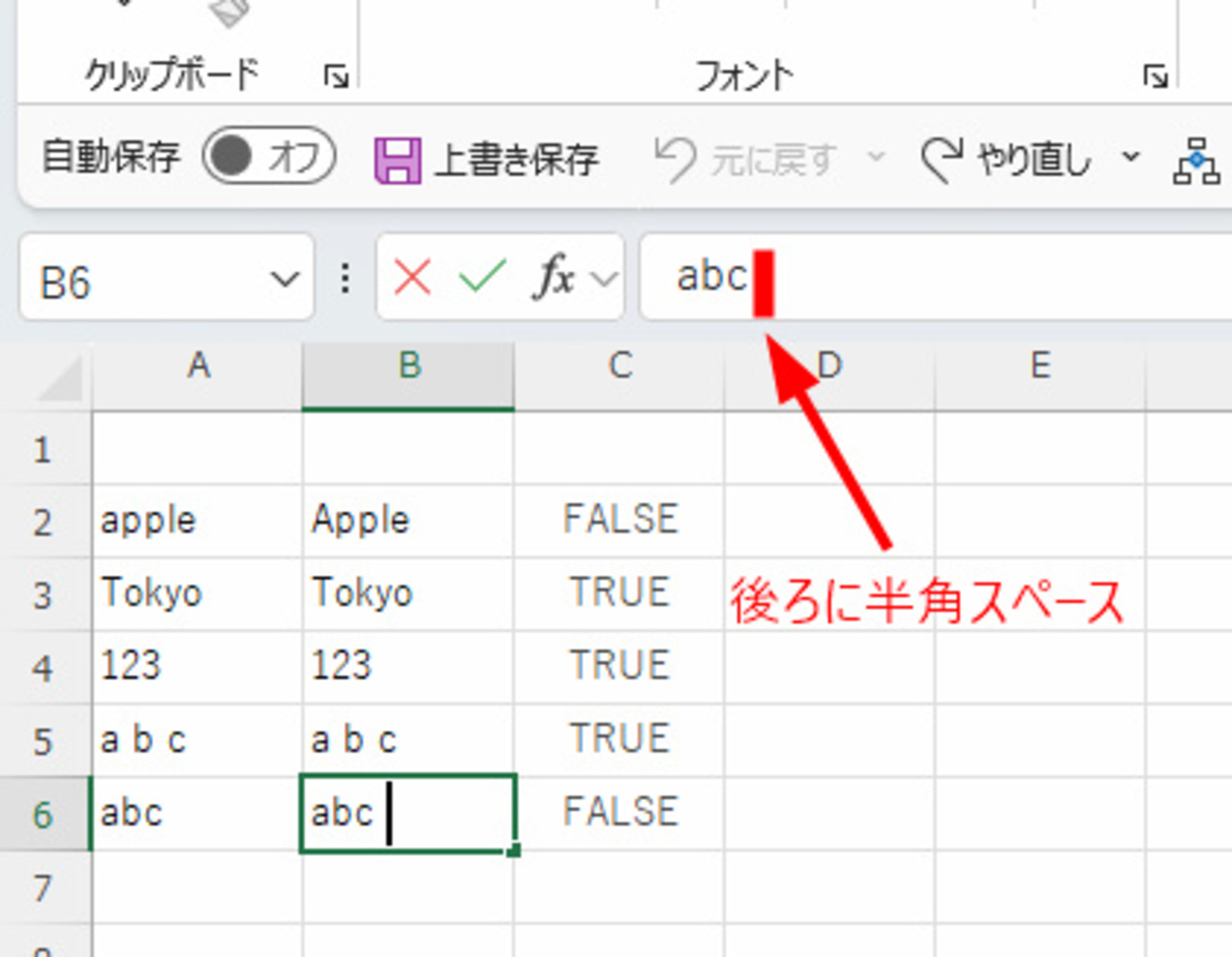Select row 7 header
This screenshot has width=1232, height=957.
pos(44,888)
